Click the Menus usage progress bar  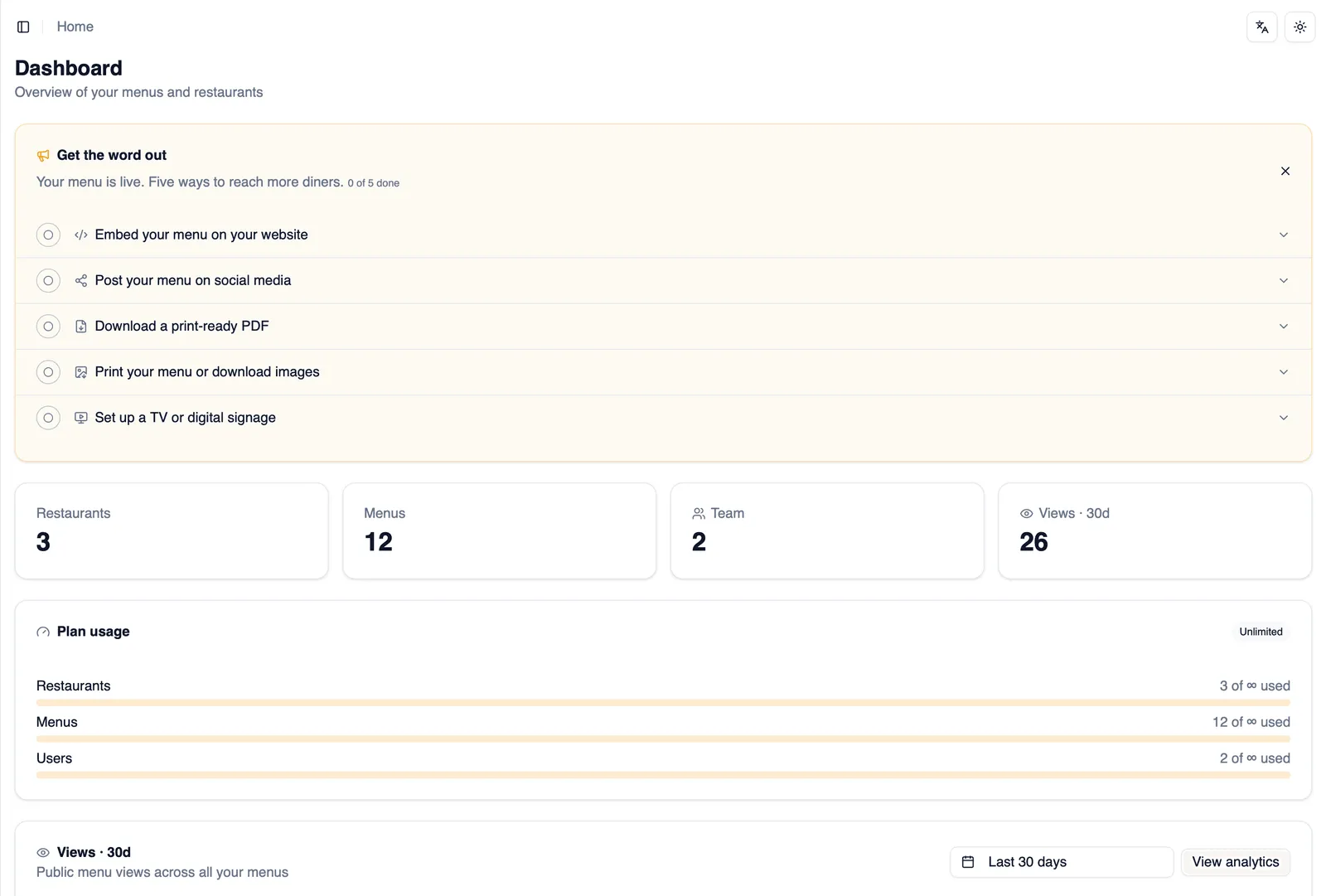tap(663, 739)
